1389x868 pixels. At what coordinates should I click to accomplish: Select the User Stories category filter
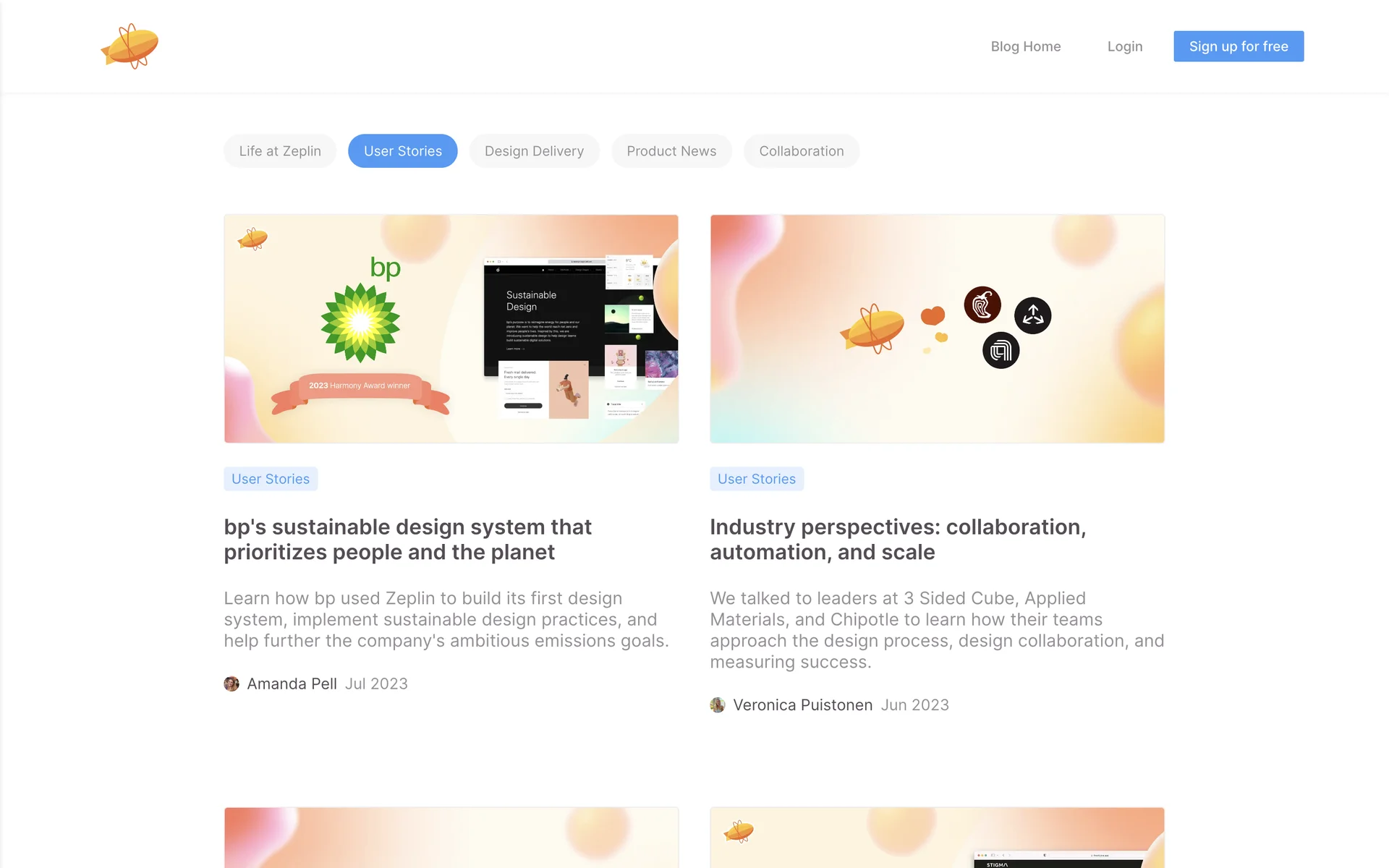[x=402, y=151]
